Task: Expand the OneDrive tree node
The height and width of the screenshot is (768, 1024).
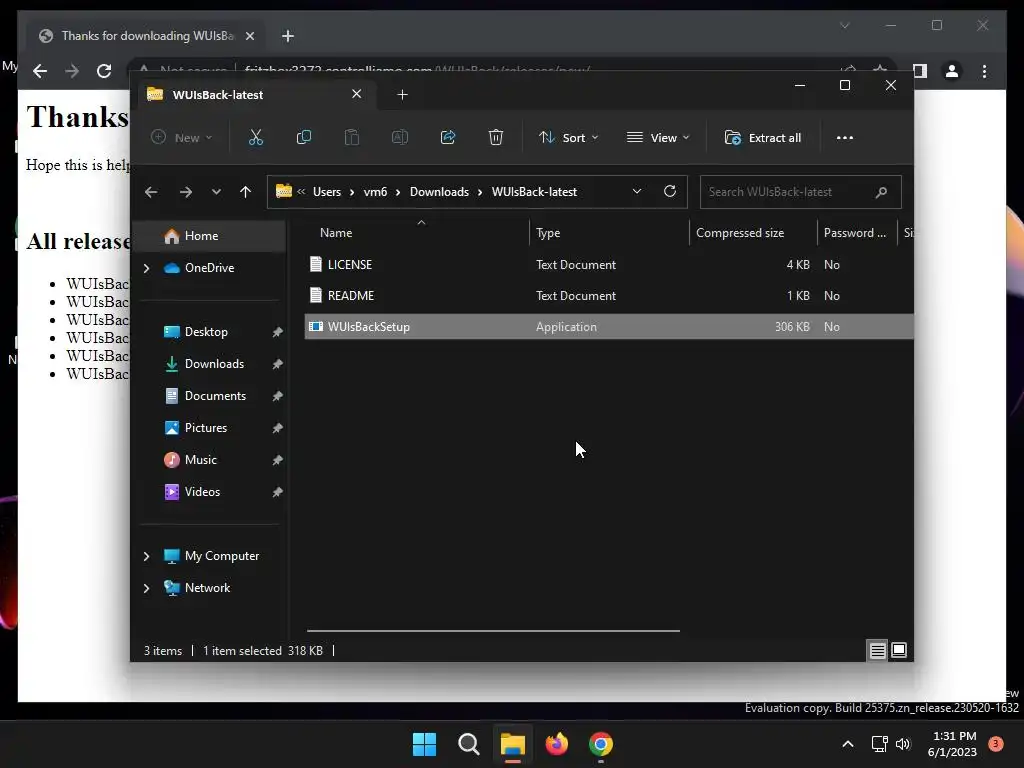Action: pyautogui.click(x=146, y=268)
